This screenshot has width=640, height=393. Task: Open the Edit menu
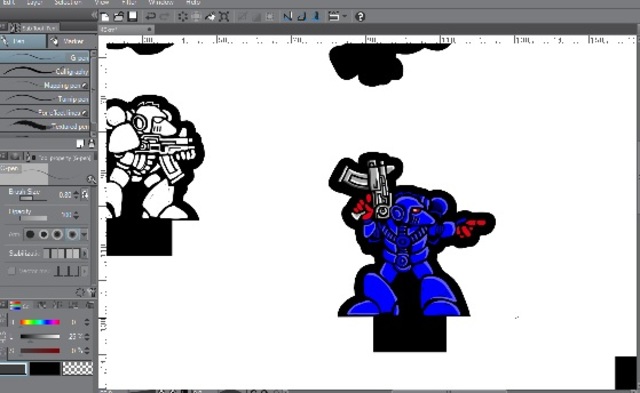tap(8, 2)
